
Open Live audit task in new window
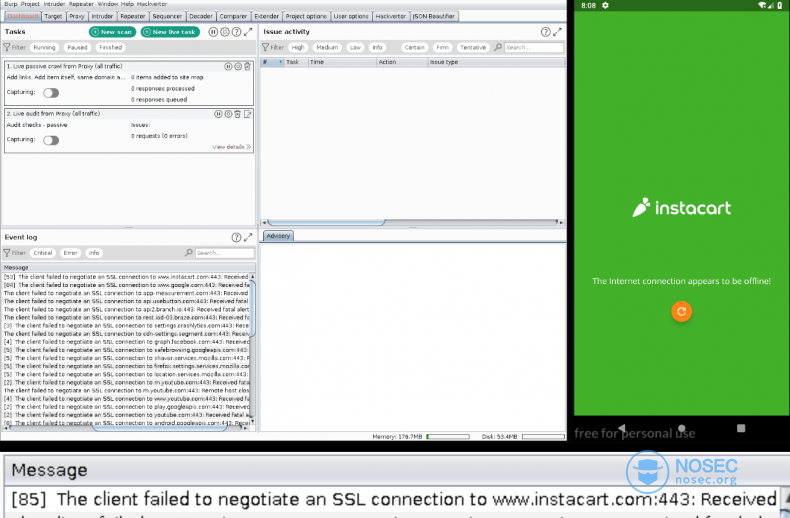click(x=247, y=114)
